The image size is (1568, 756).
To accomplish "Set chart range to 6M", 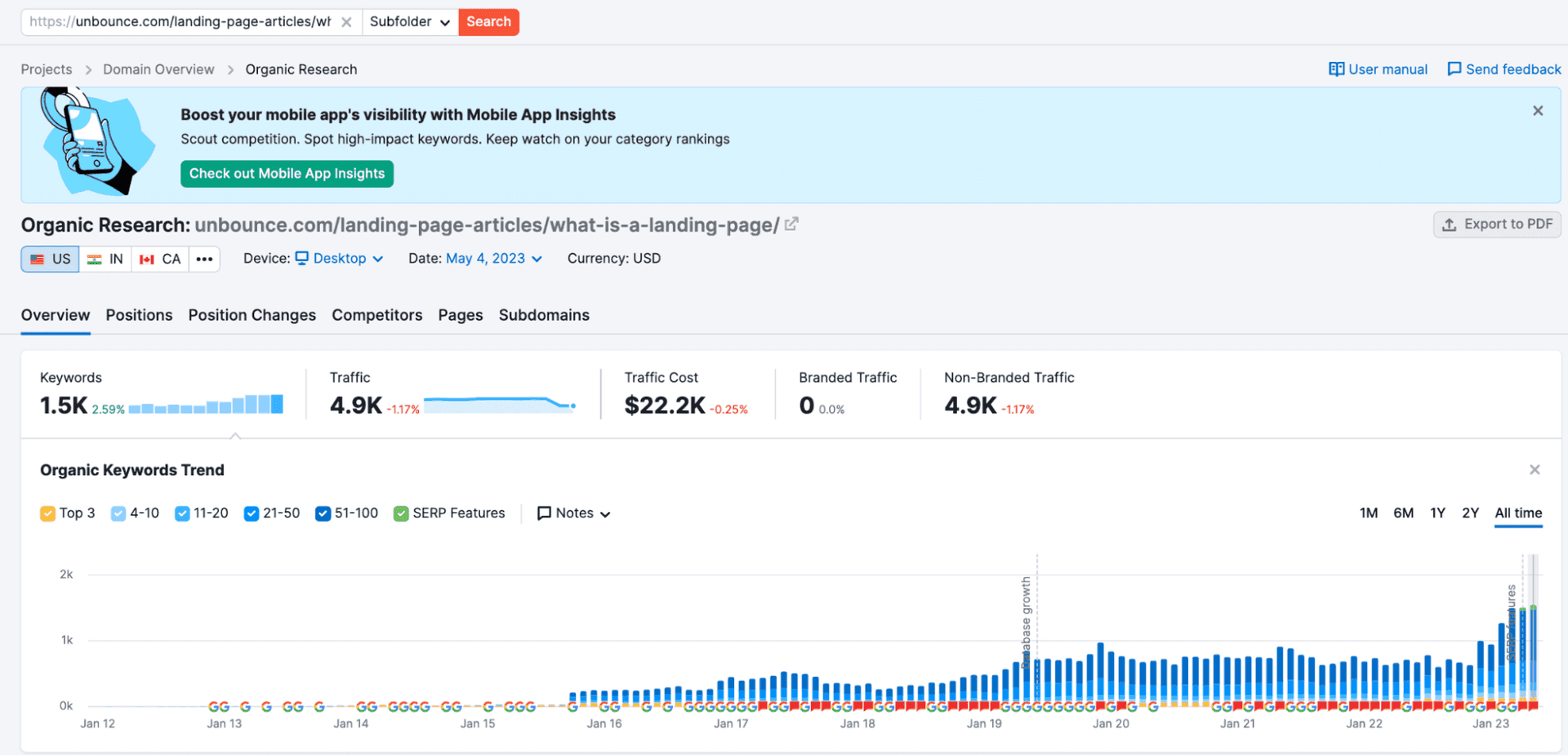I will click(x=1403, y=514).
